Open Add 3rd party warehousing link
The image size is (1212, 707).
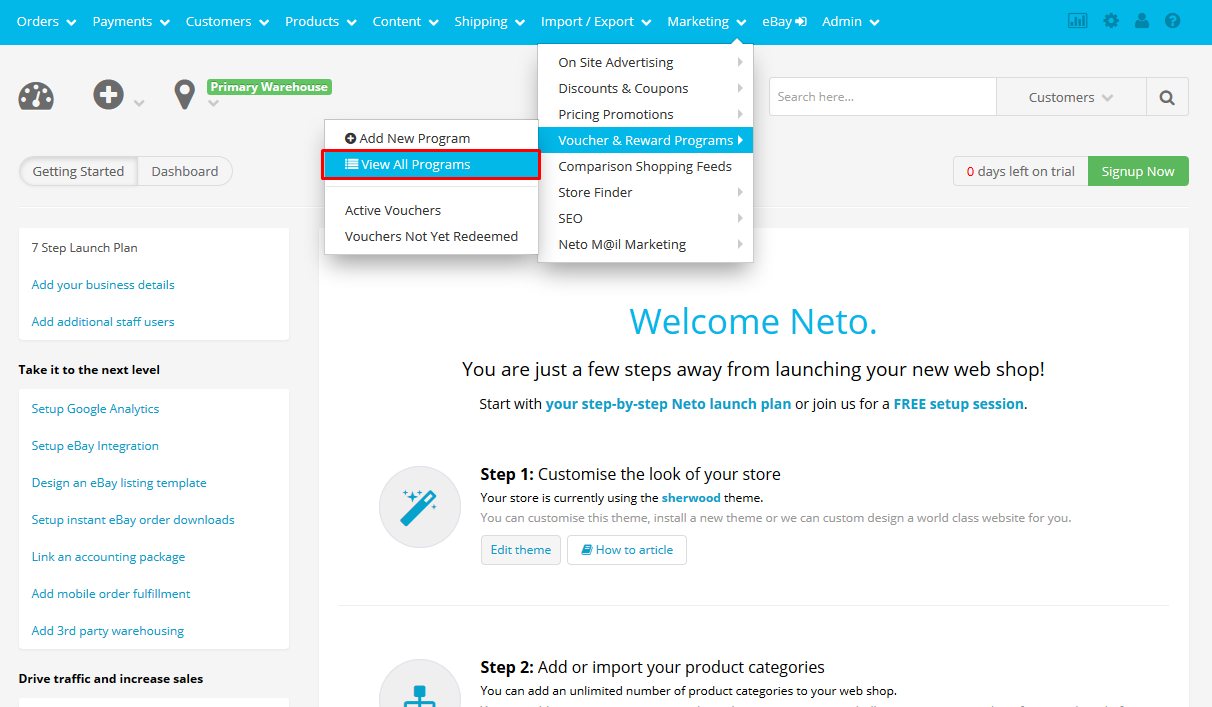[108, 631]
